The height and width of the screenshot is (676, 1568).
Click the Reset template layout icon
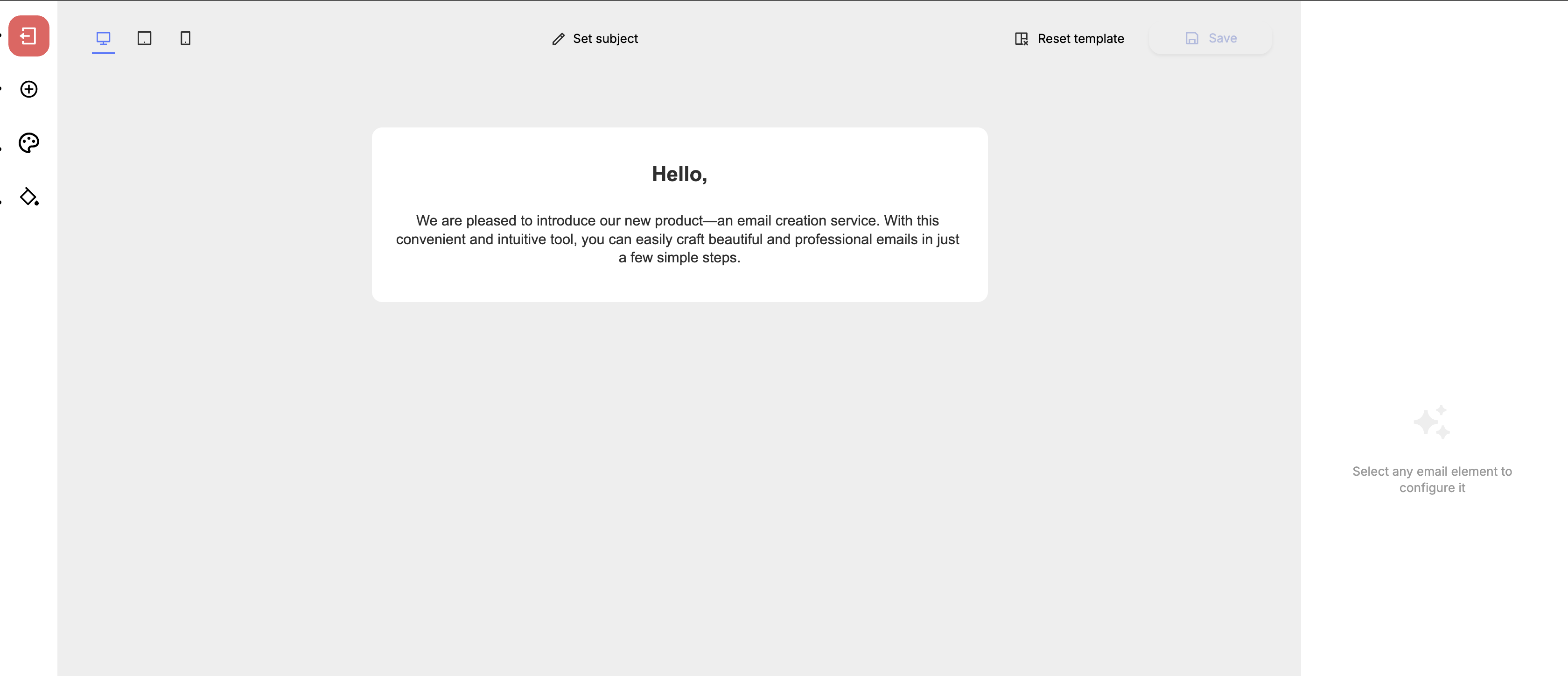click(x=1021, y=39)
